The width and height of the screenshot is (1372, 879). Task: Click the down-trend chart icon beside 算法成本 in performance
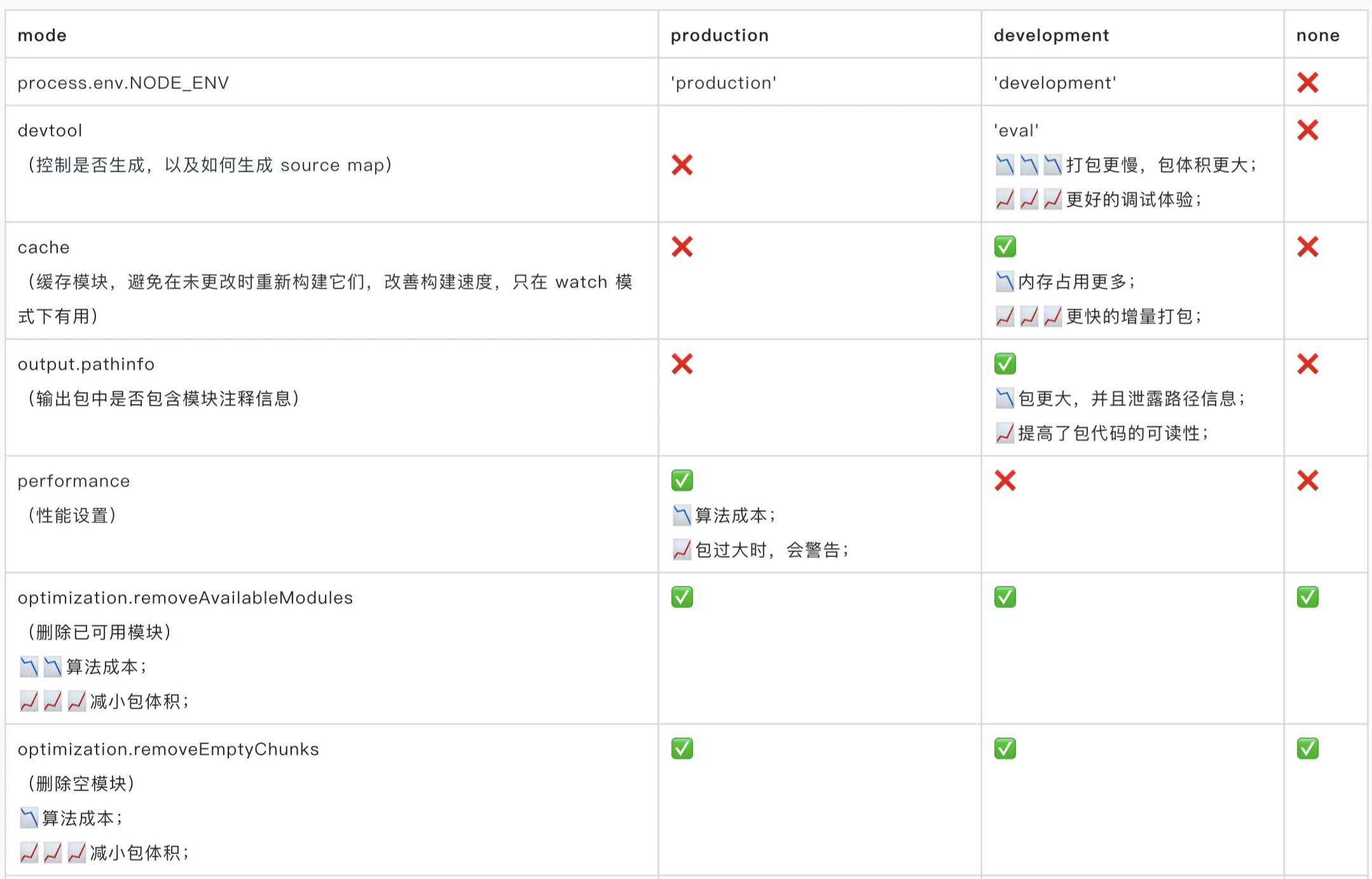682,515
